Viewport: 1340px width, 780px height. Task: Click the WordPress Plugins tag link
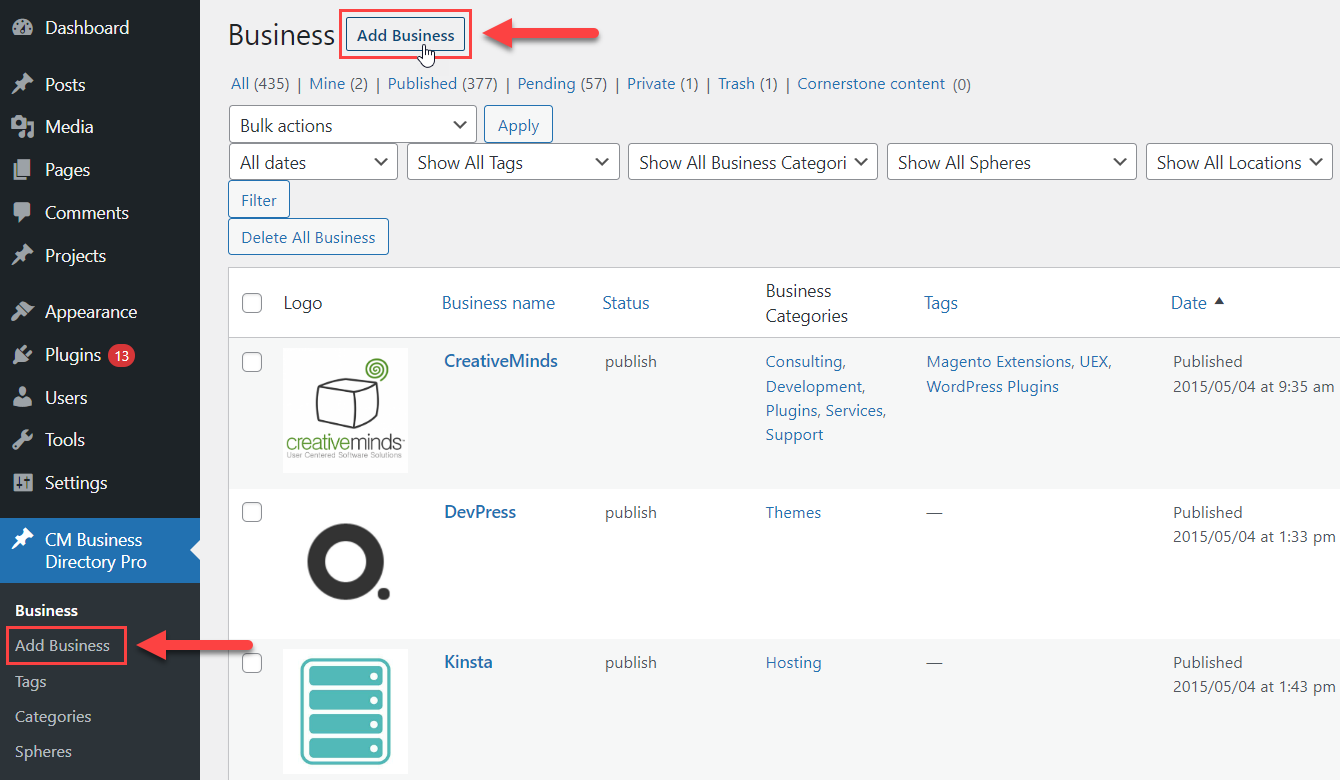[992, 386]
